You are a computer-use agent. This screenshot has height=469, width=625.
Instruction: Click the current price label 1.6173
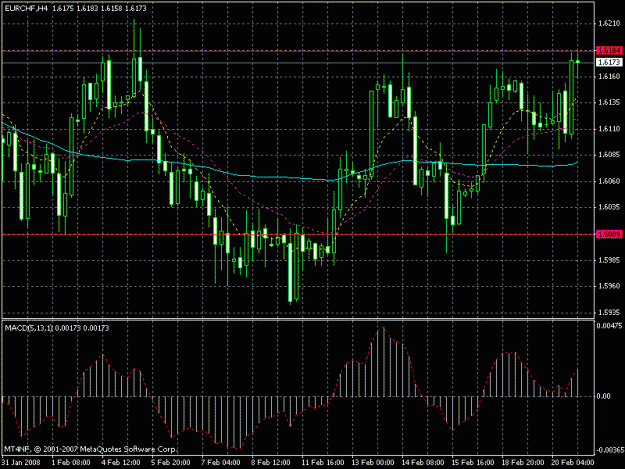tap(609, 62)
